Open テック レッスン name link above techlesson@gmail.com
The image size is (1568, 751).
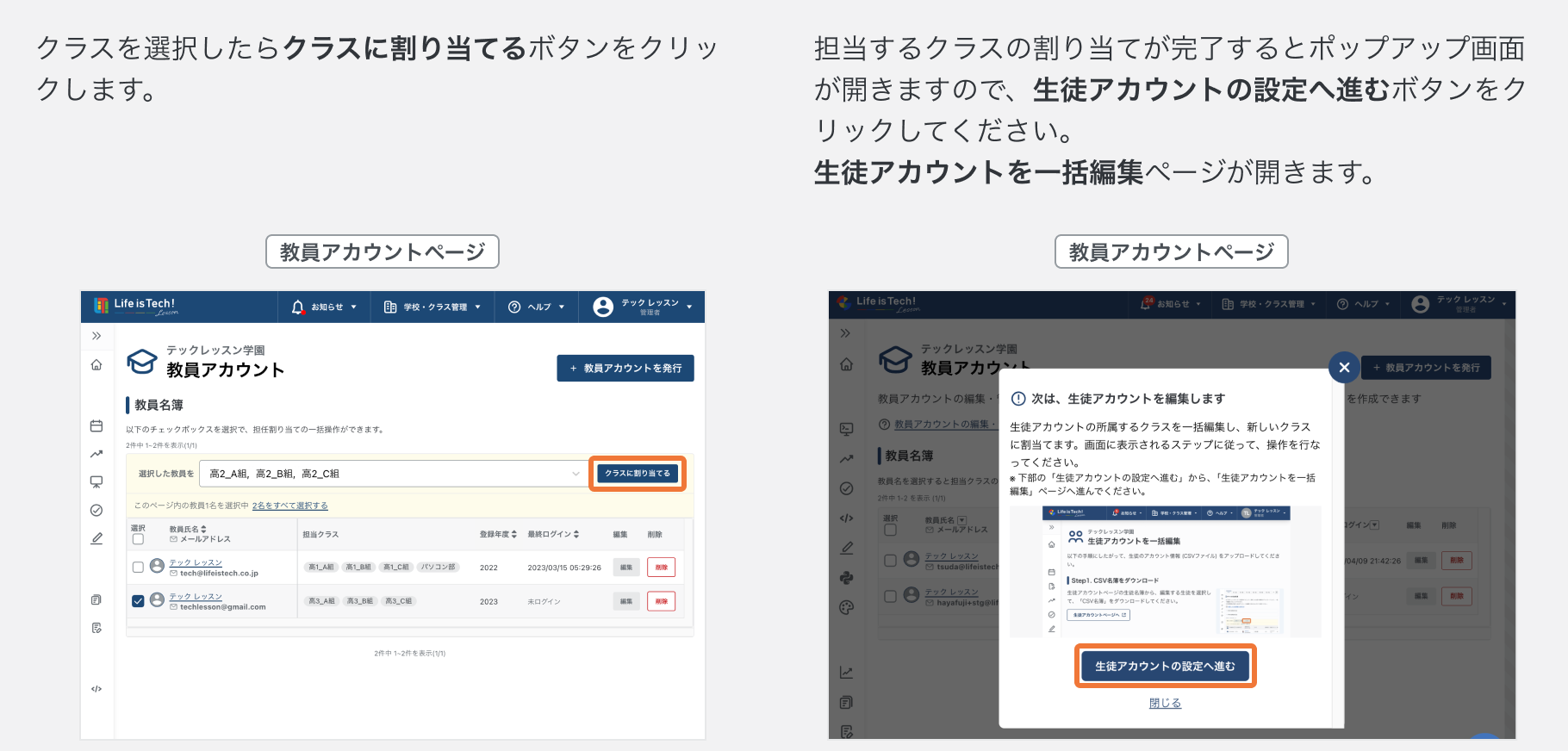[x=196, y=596]
